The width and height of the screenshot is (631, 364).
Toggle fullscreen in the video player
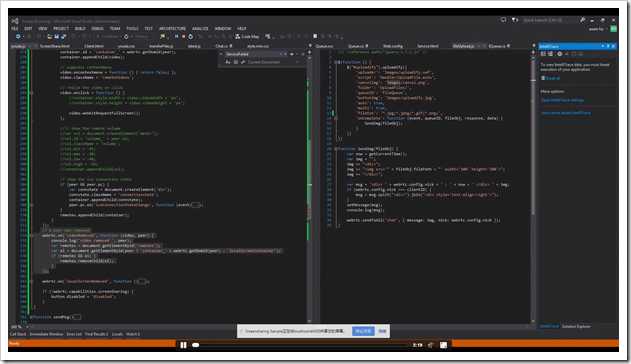[x=443, y=345]
